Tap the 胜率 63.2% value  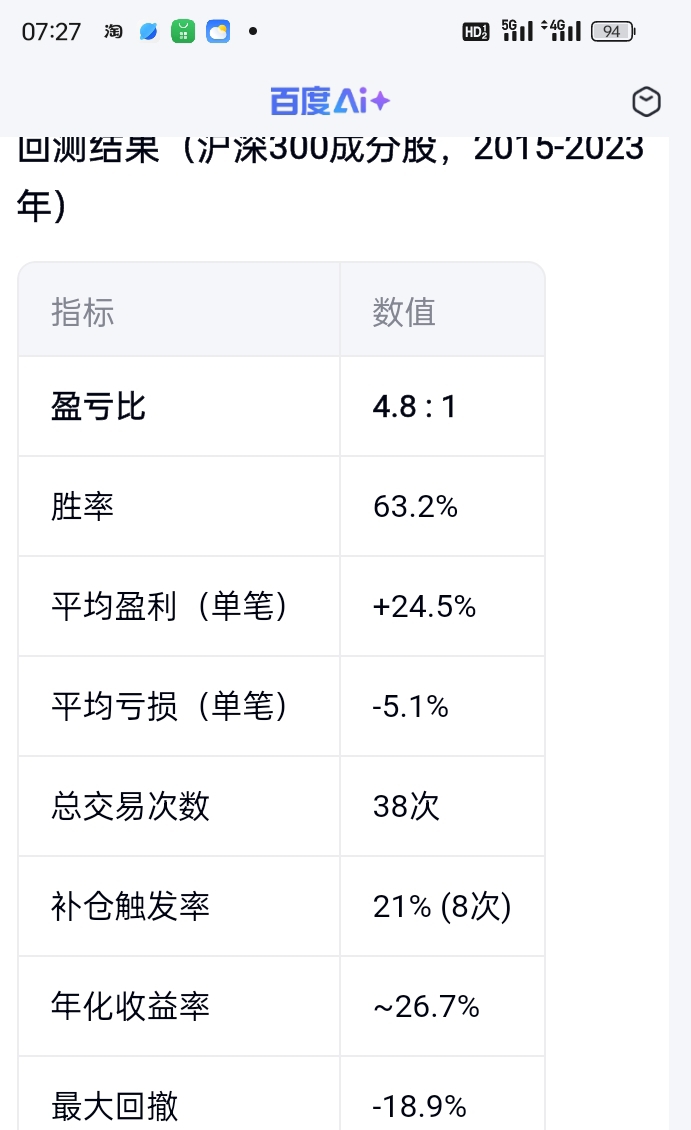(x=415, y=507)
